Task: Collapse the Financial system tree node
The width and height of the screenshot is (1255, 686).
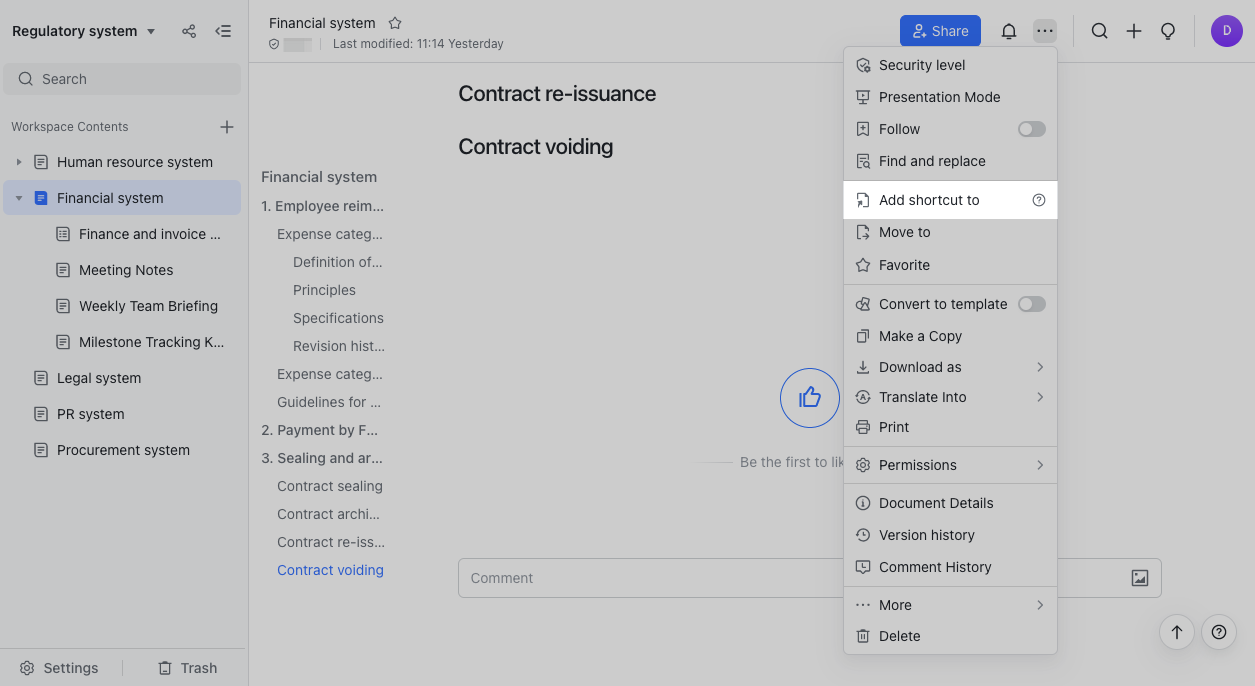Action: click(18, 198)
